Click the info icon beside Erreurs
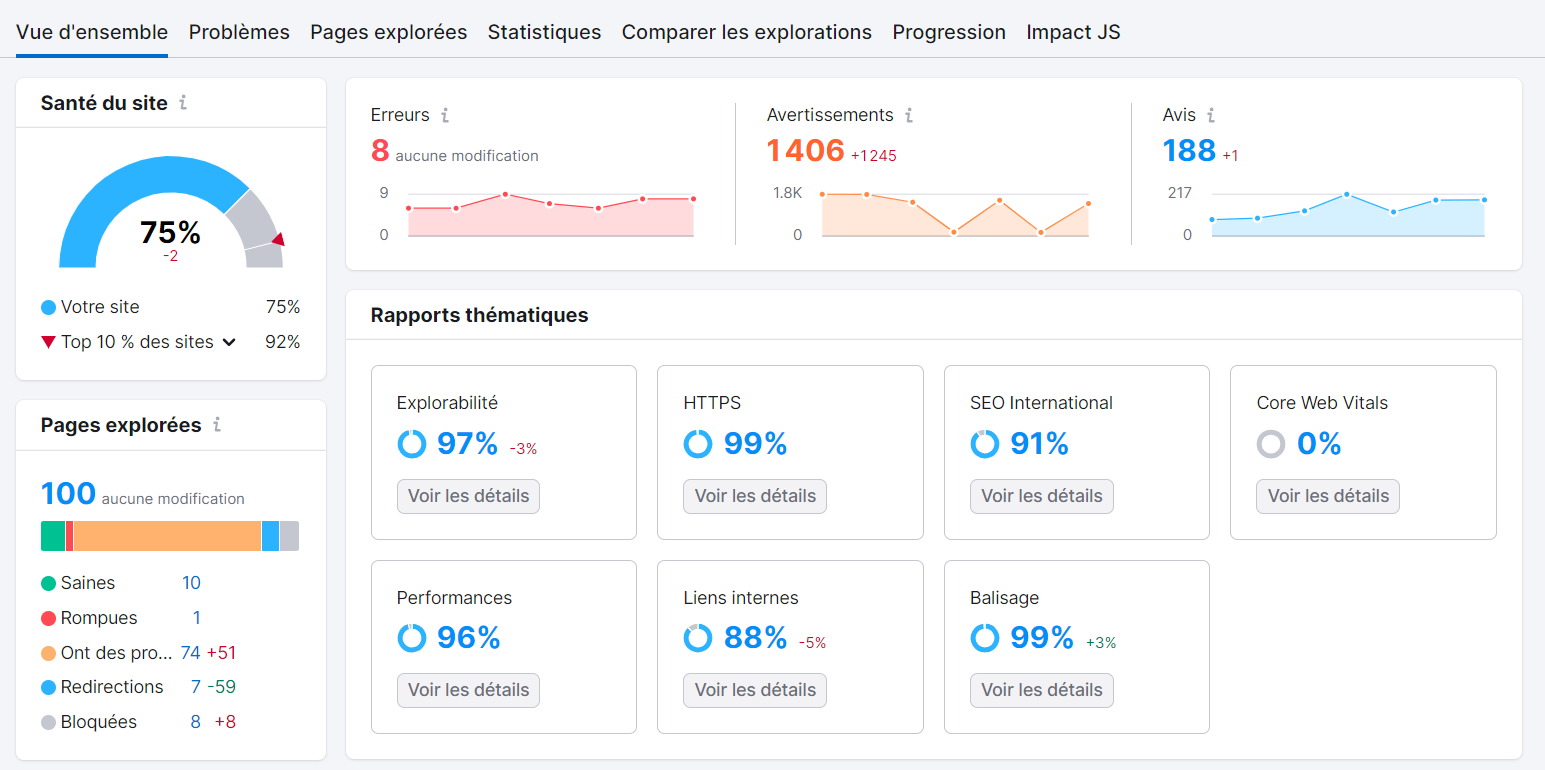 coord(445,115)
